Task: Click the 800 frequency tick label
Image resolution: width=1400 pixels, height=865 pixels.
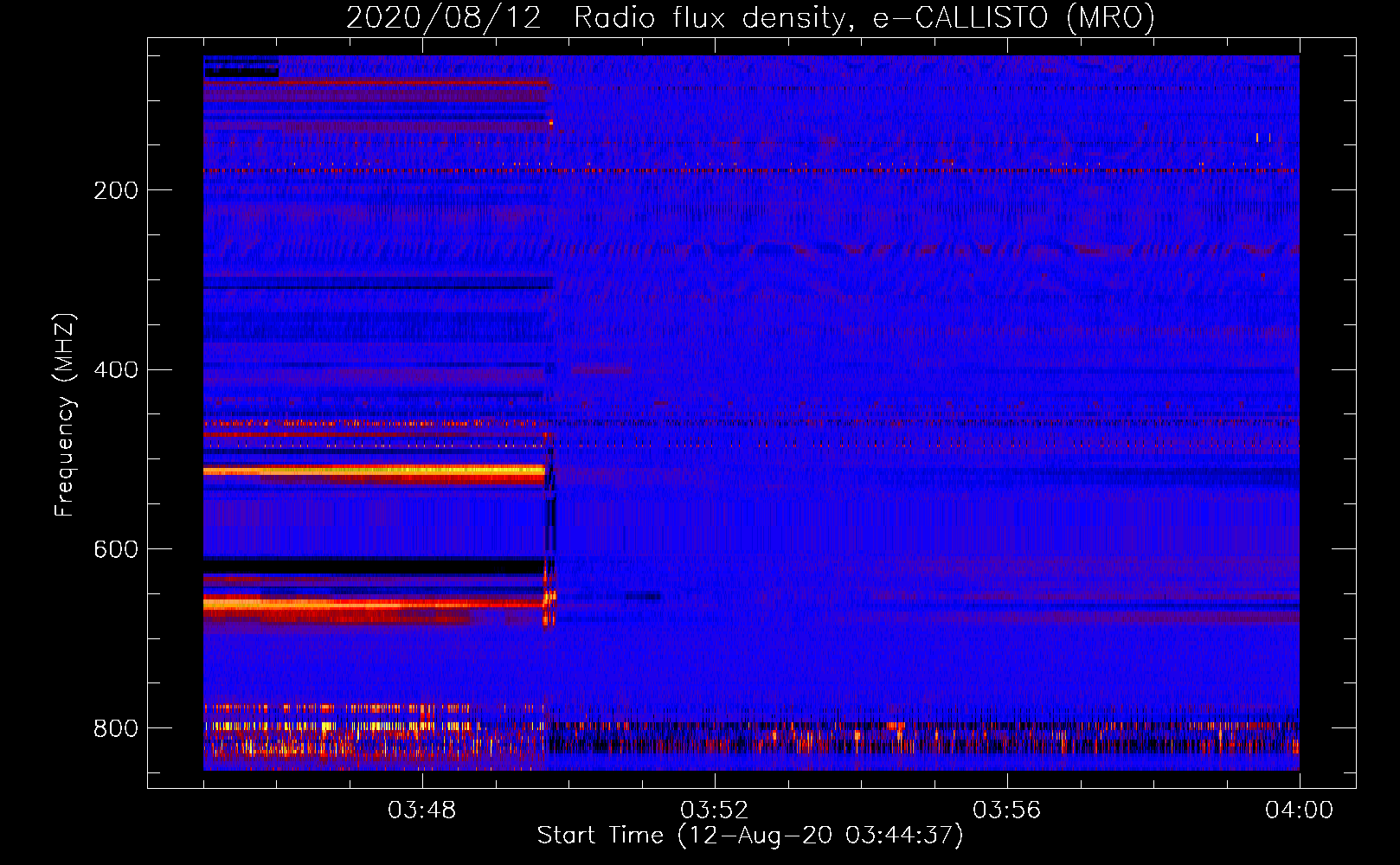Action: click(x=116, y=728)
